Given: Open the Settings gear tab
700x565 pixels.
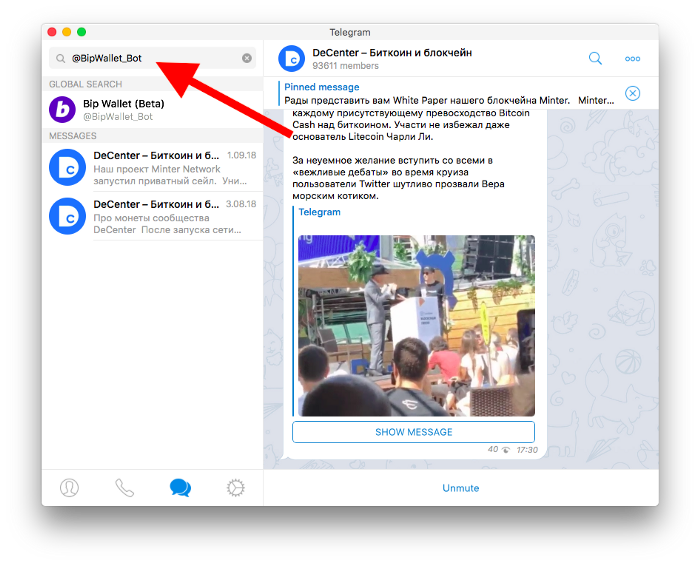Looking at the screenshot, I should (235, 488).
